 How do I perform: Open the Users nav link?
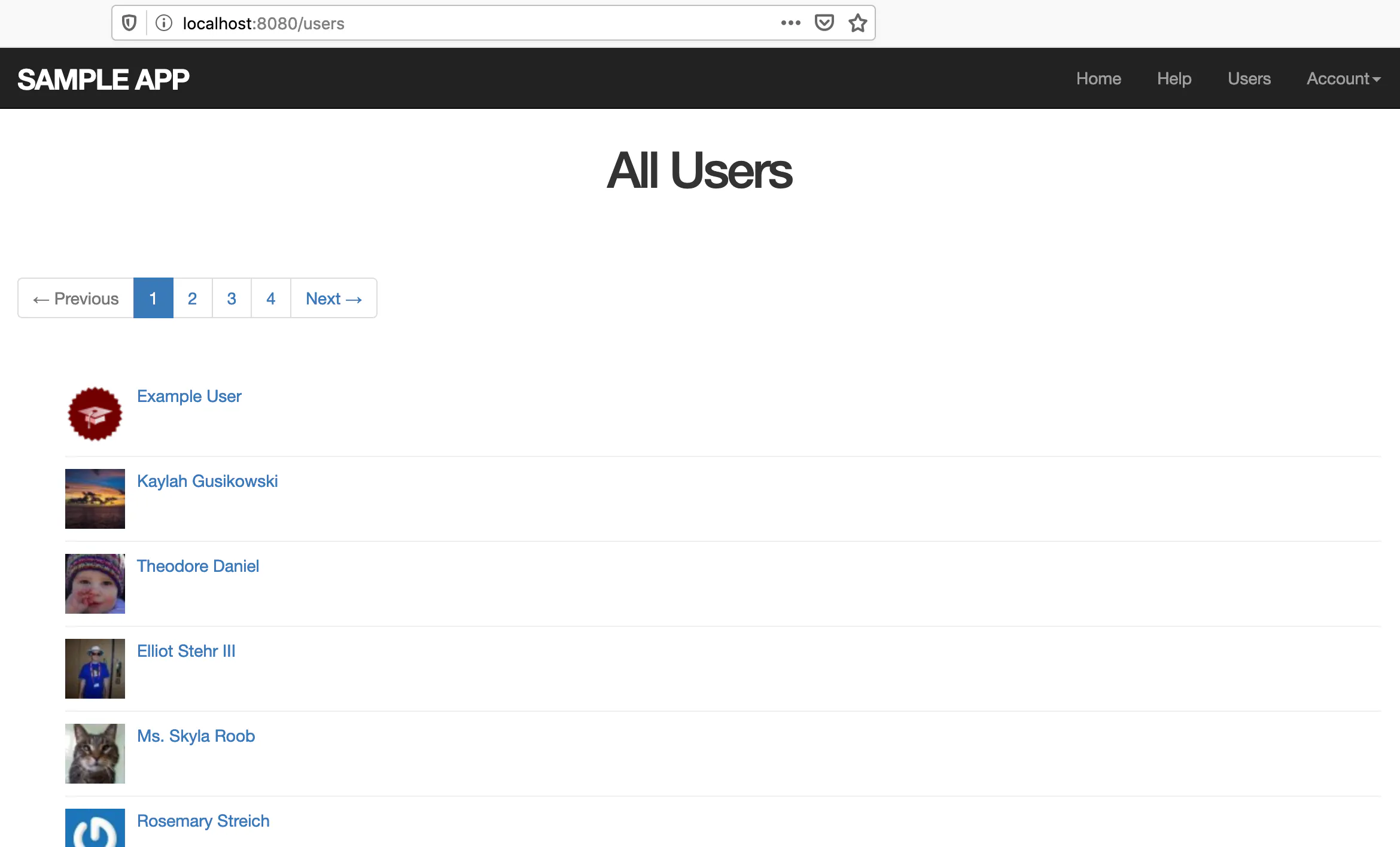click(x=1249, y=78)
